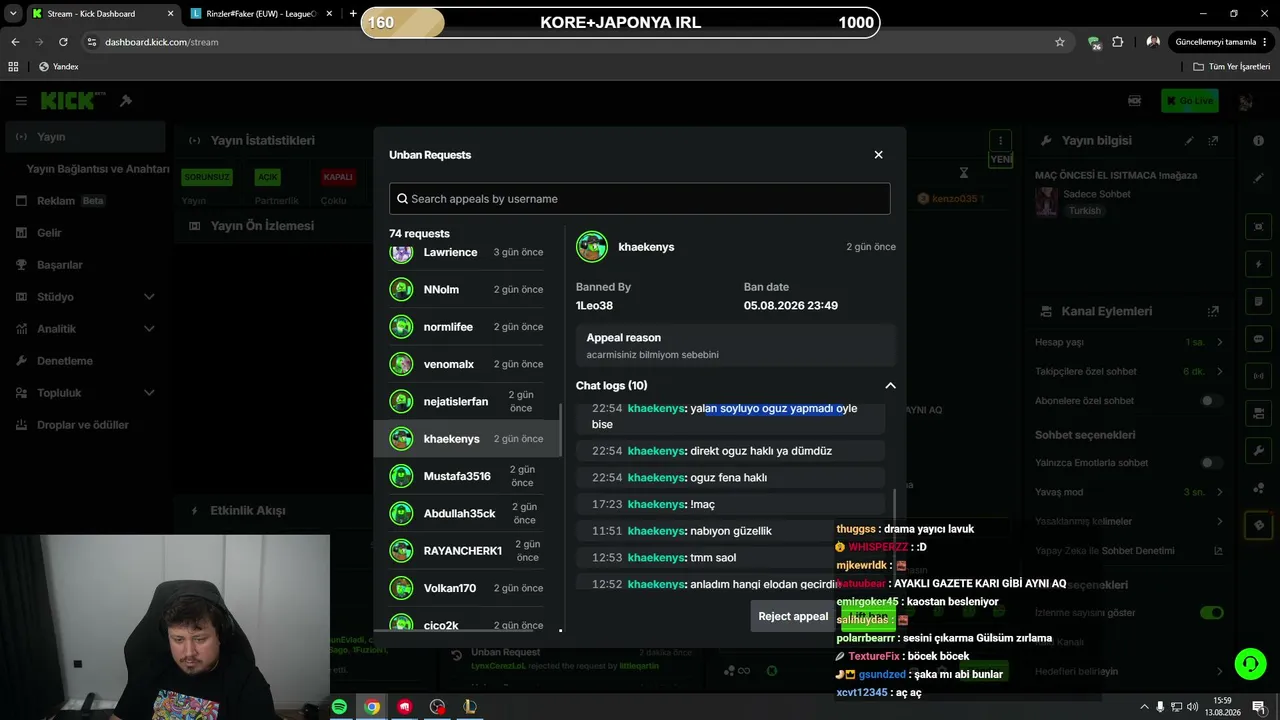Open Başarılar page
The height and width of the screenshot is (720, 1280).
[x=85, y=265]
